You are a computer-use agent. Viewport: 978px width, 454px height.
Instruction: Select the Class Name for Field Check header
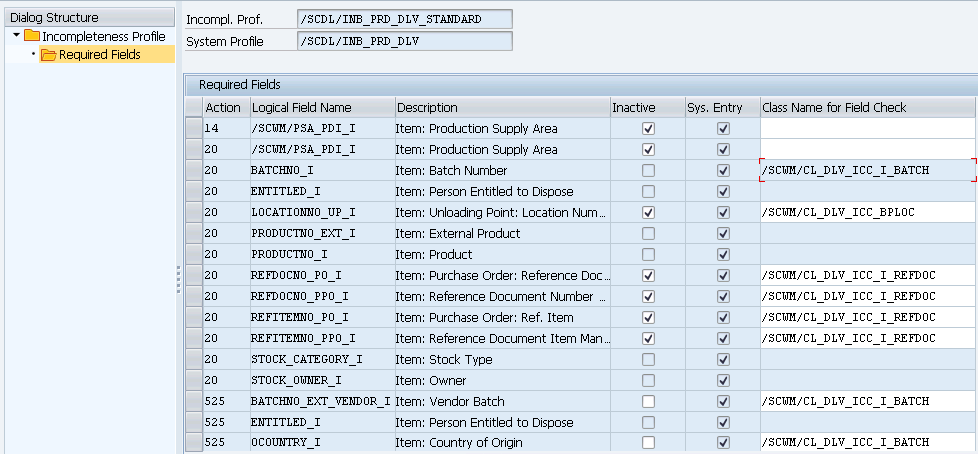tap(833, 108)
